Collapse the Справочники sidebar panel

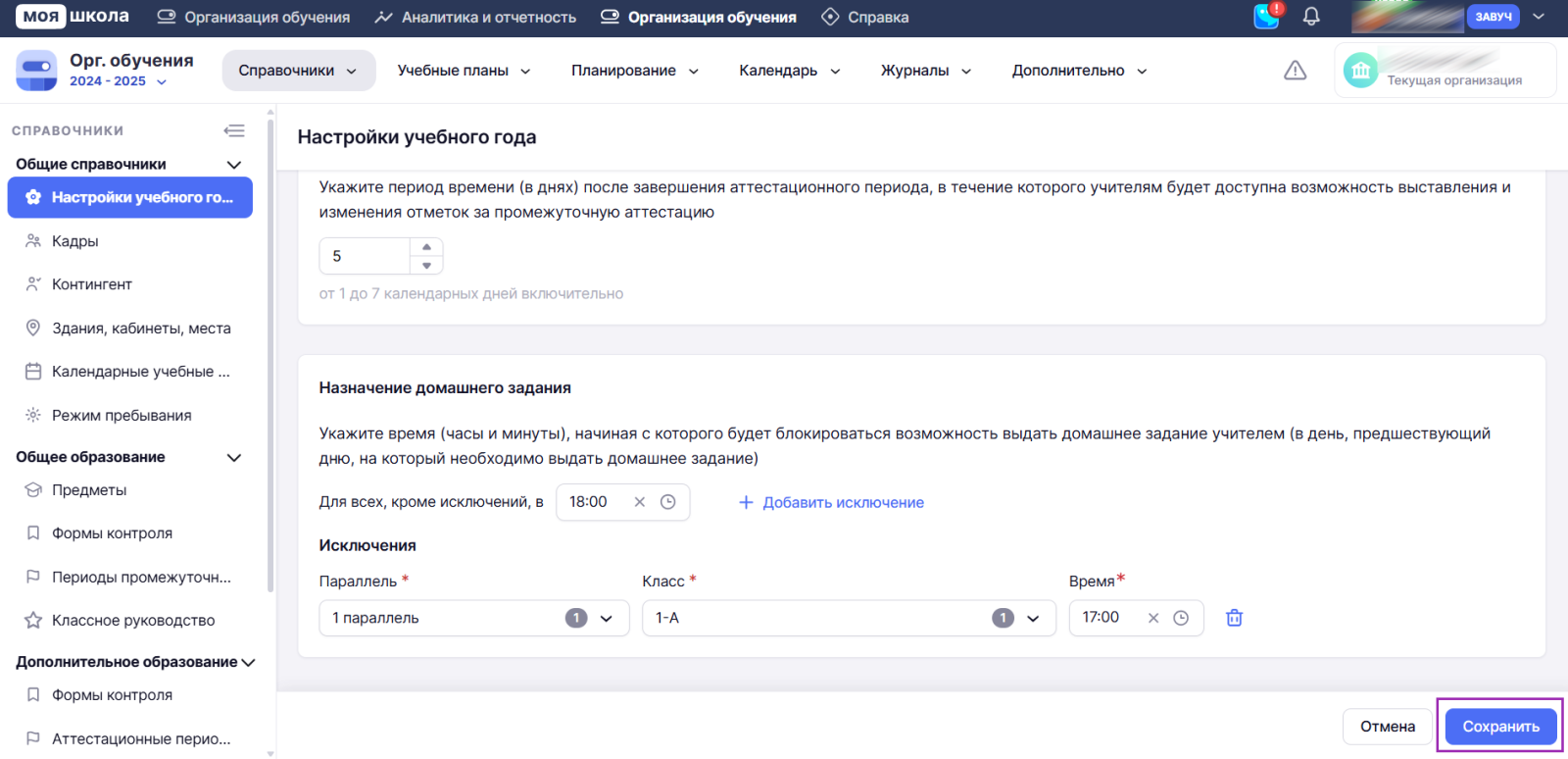pyautogui.click(x=234, y=130)
